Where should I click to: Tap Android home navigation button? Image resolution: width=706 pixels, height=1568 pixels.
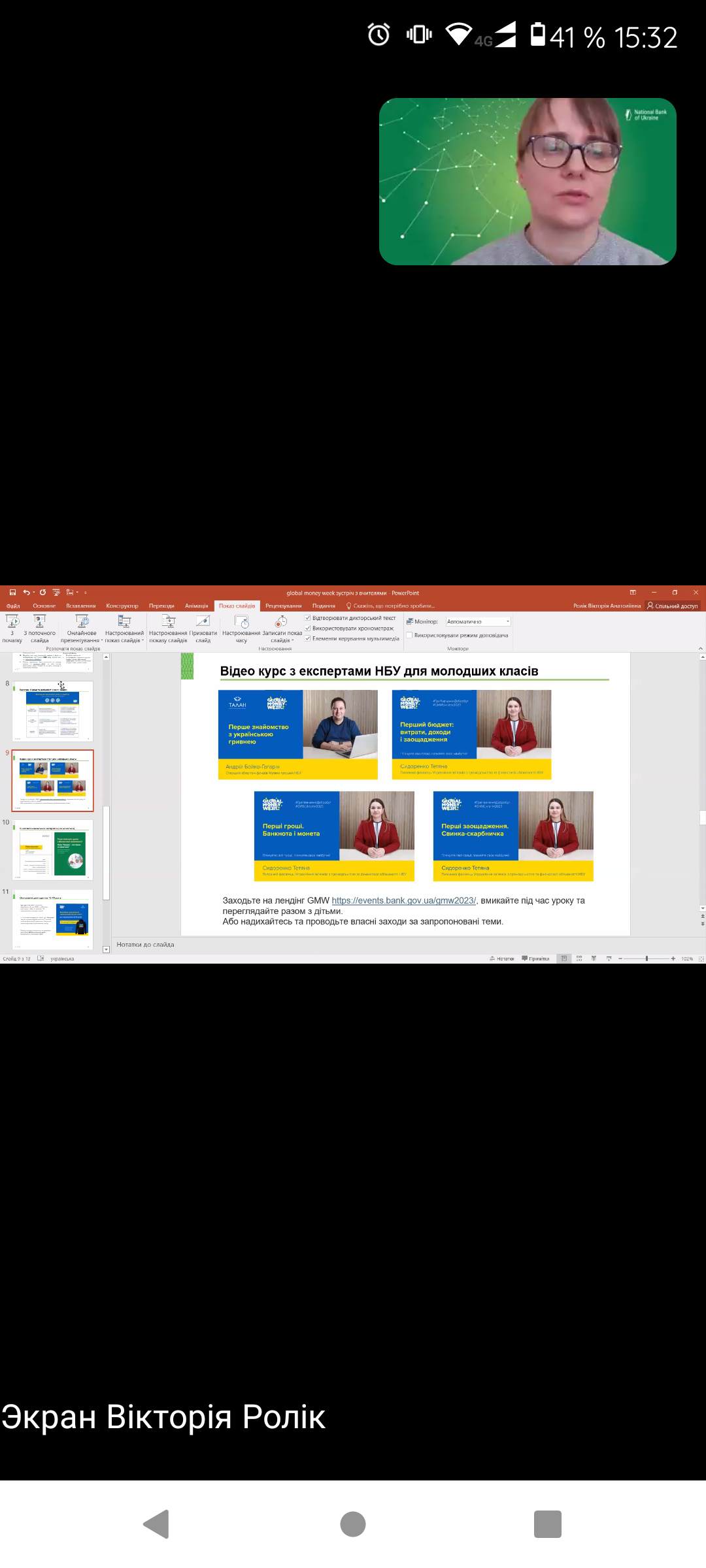pos(353,1524)
